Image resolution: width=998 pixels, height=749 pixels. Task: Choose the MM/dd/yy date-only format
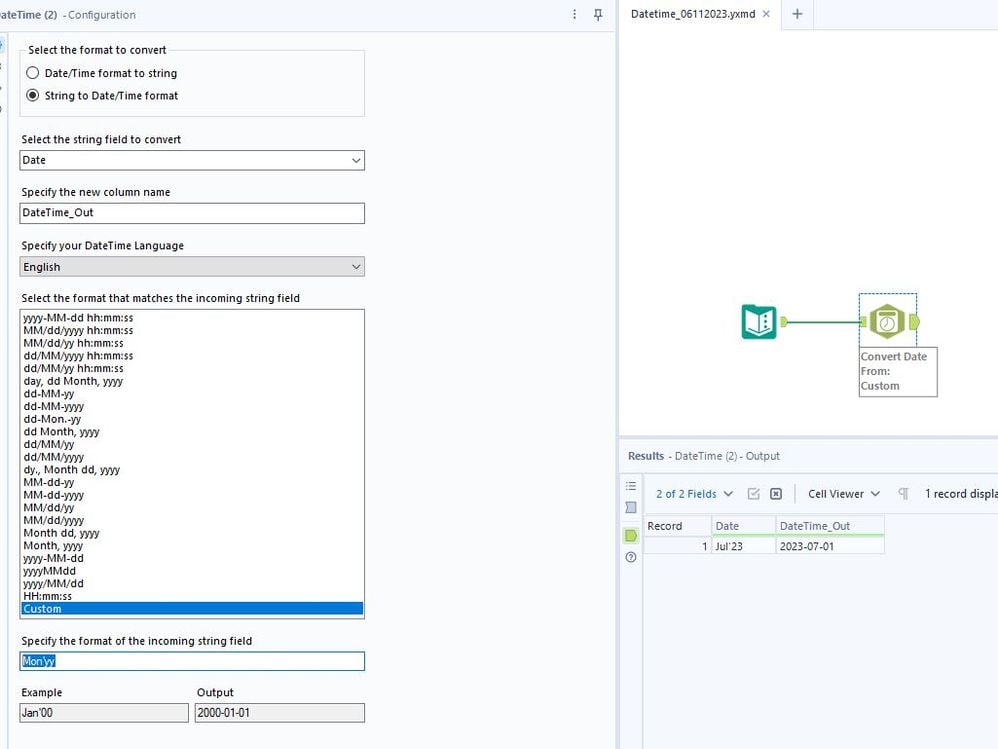coord(192,508)
